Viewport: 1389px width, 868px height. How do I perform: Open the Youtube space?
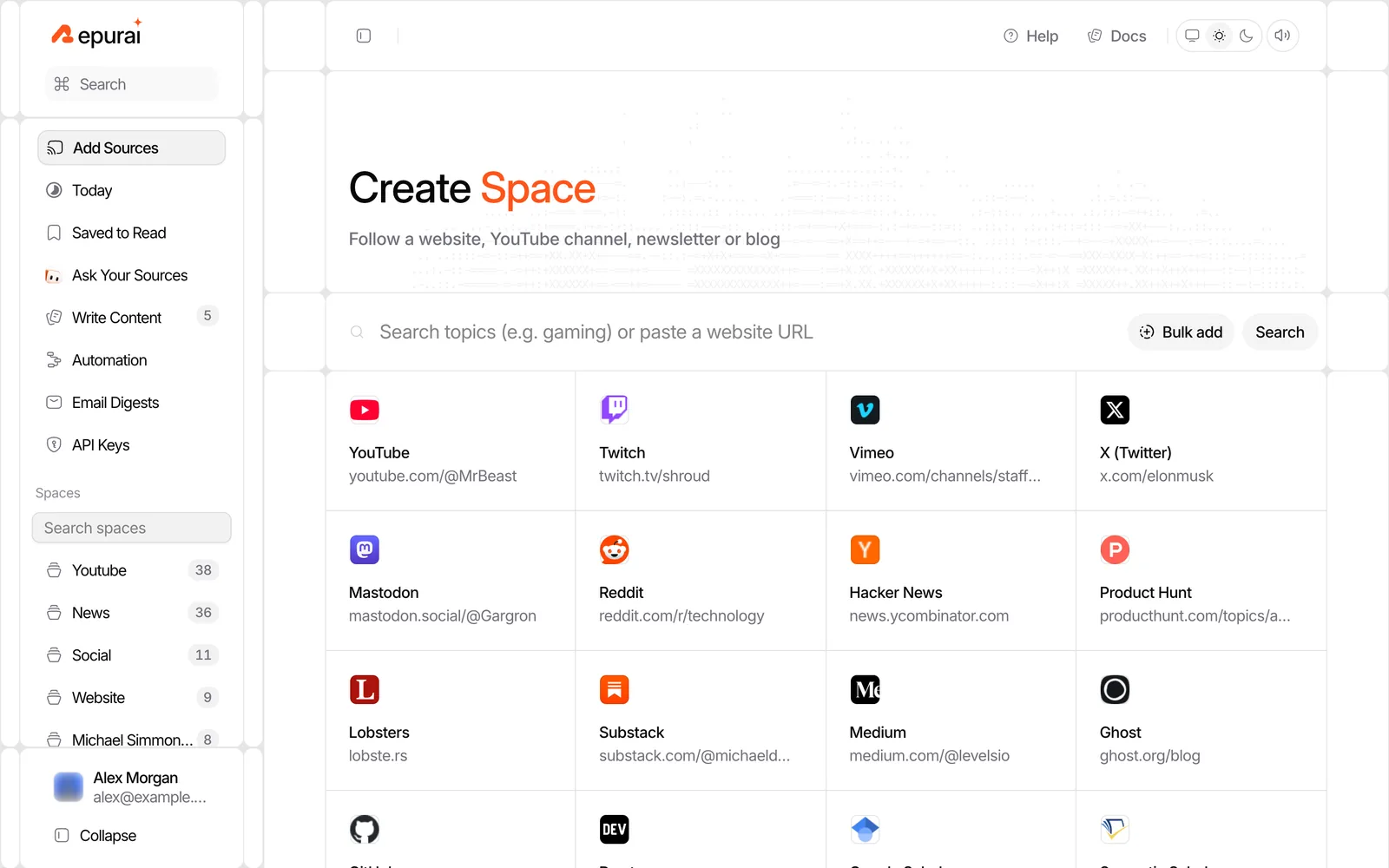pos(131,570)
